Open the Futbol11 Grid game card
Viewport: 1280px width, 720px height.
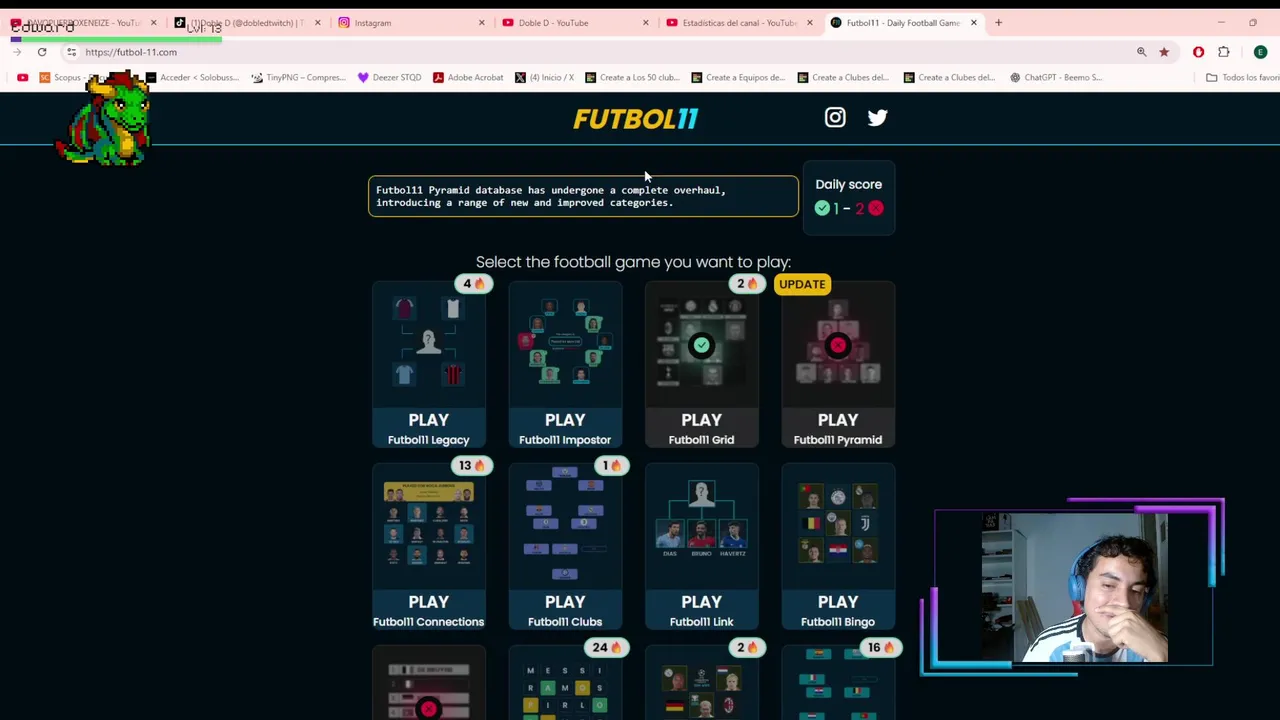[x=701, y=365]
